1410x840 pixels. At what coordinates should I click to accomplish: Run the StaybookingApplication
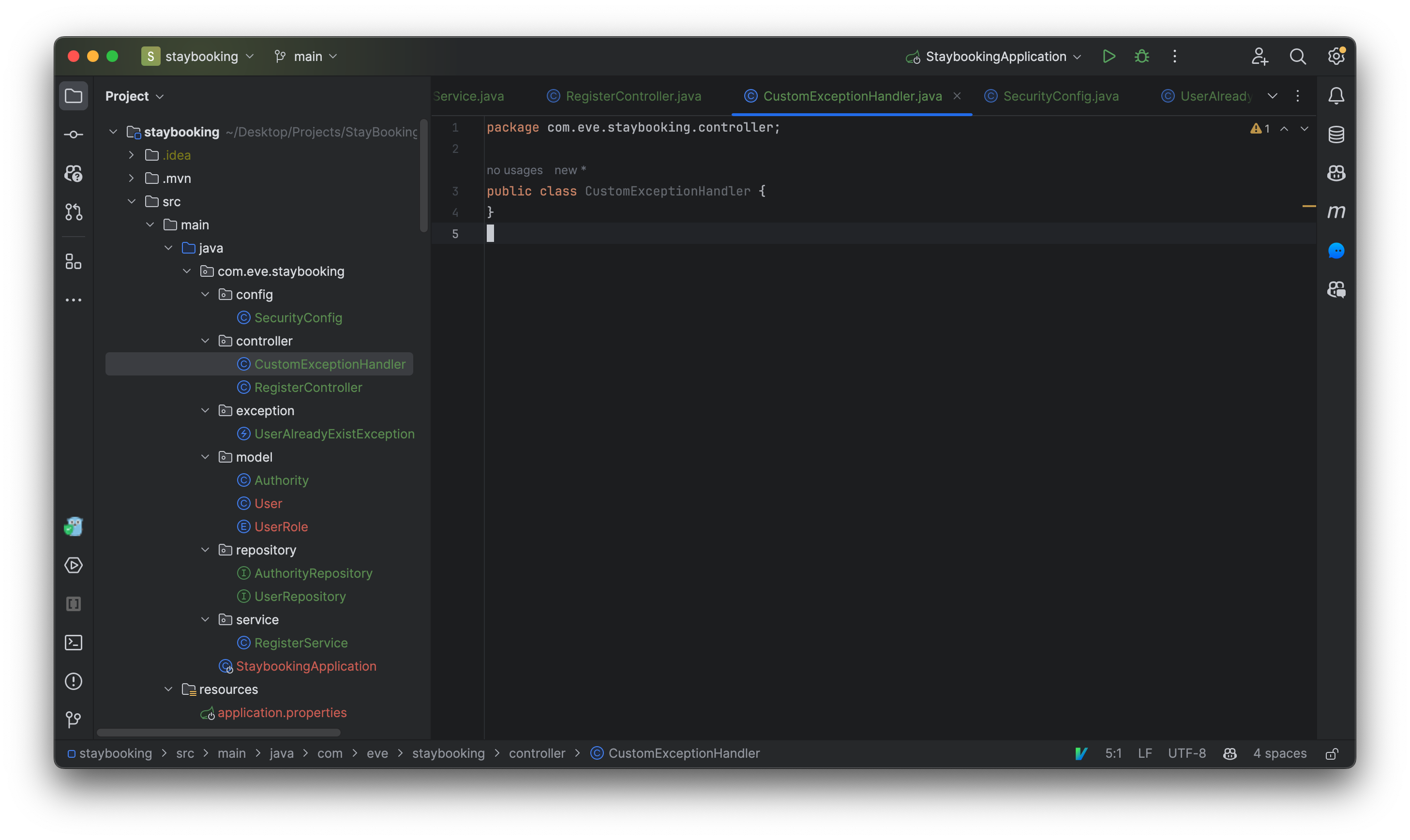(1109, 56)
